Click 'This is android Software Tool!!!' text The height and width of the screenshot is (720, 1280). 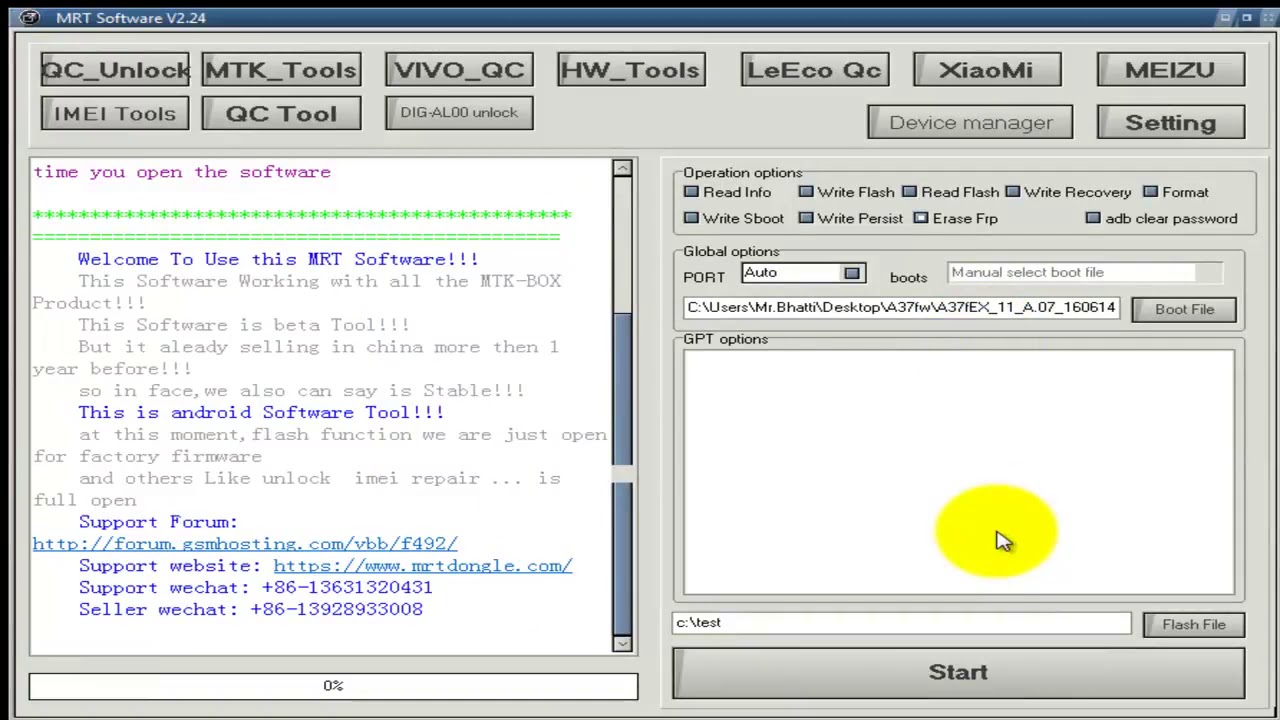pos(261,412)
